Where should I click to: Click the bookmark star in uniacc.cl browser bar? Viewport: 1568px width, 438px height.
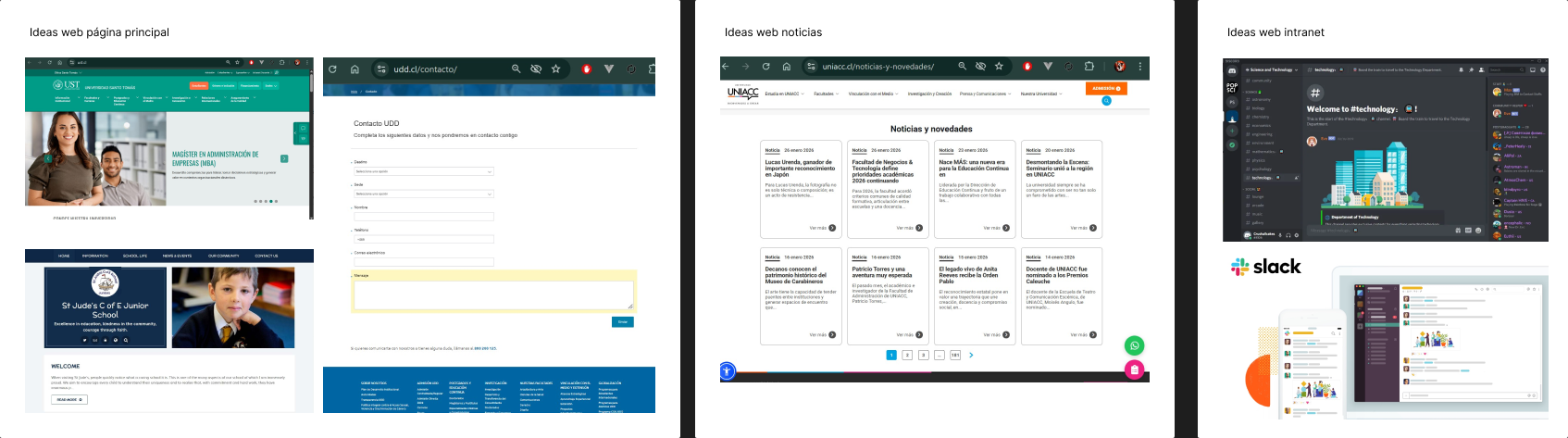point(999,67)
